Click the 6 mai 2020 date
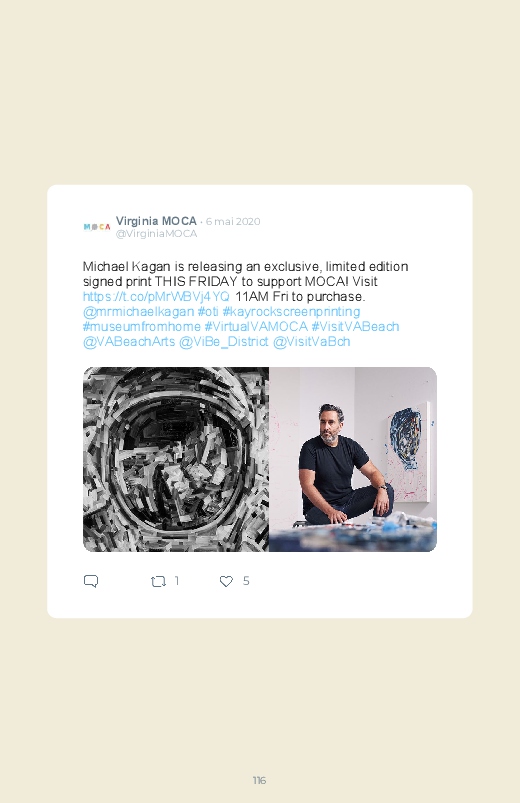520x803 pixels. tap(233, 221)
